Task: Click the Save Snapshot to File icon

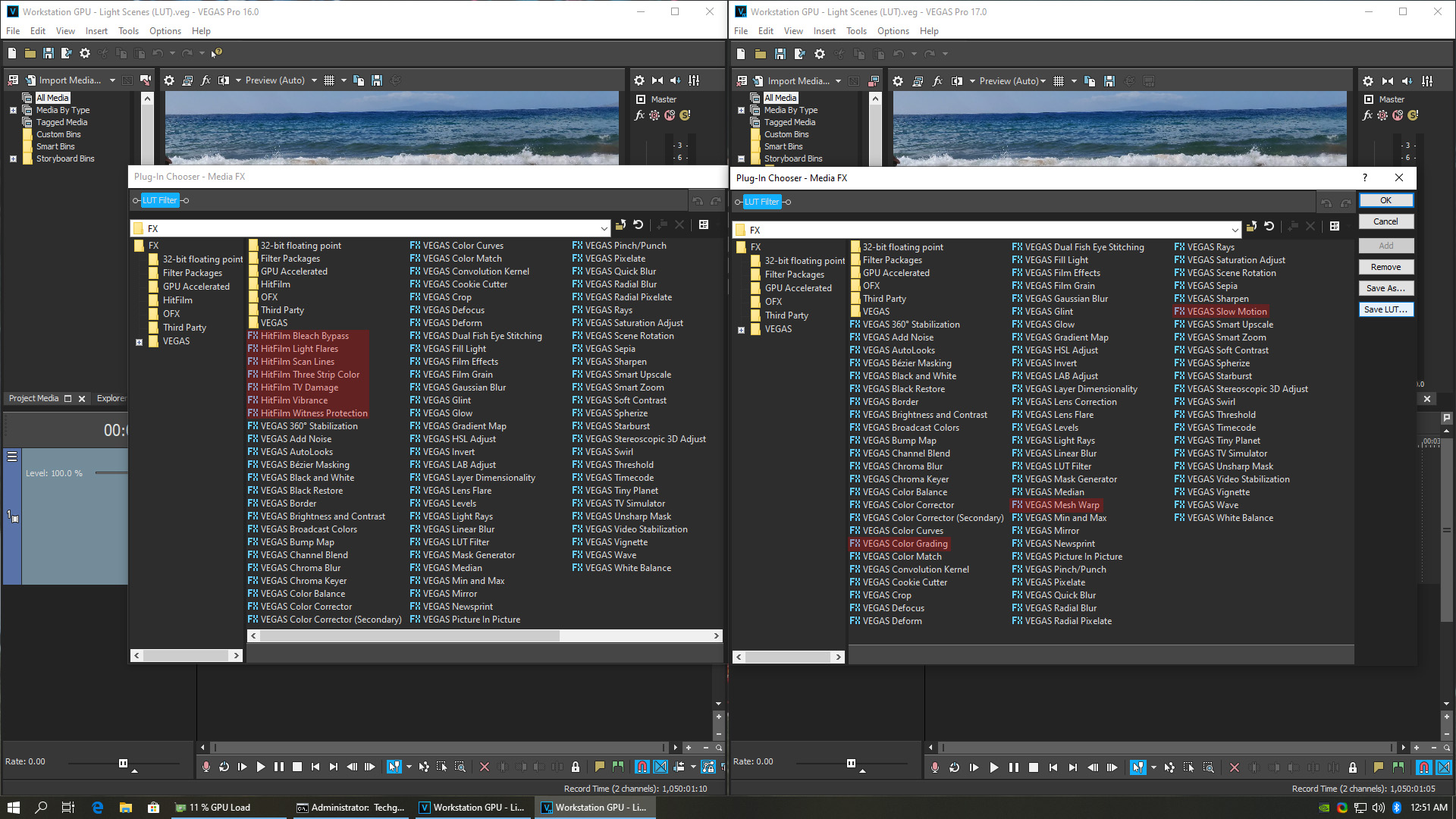Action: pos(377,80)
